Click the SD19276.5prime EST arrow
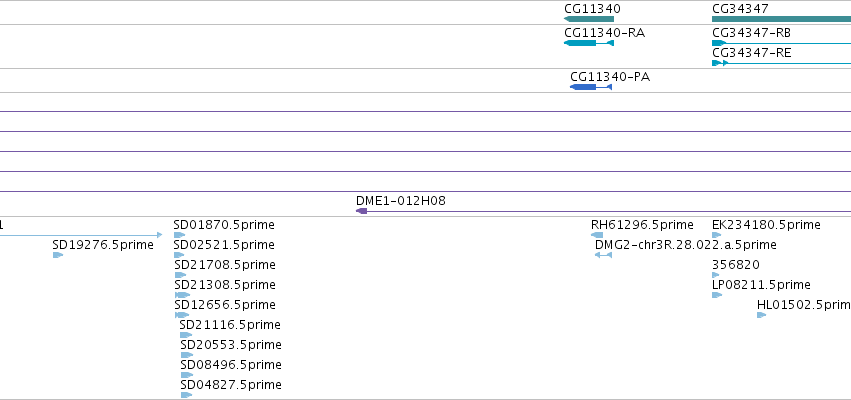Image resolution: width=851 pixels, height=400 pixels. click(58, 255)
